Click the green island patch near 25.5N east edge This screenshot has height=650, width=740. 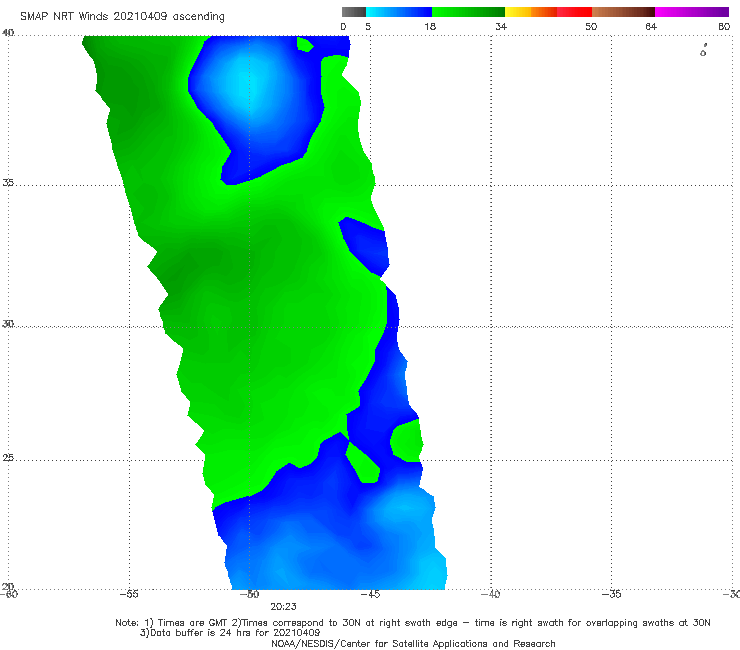[x=407, y=441]
